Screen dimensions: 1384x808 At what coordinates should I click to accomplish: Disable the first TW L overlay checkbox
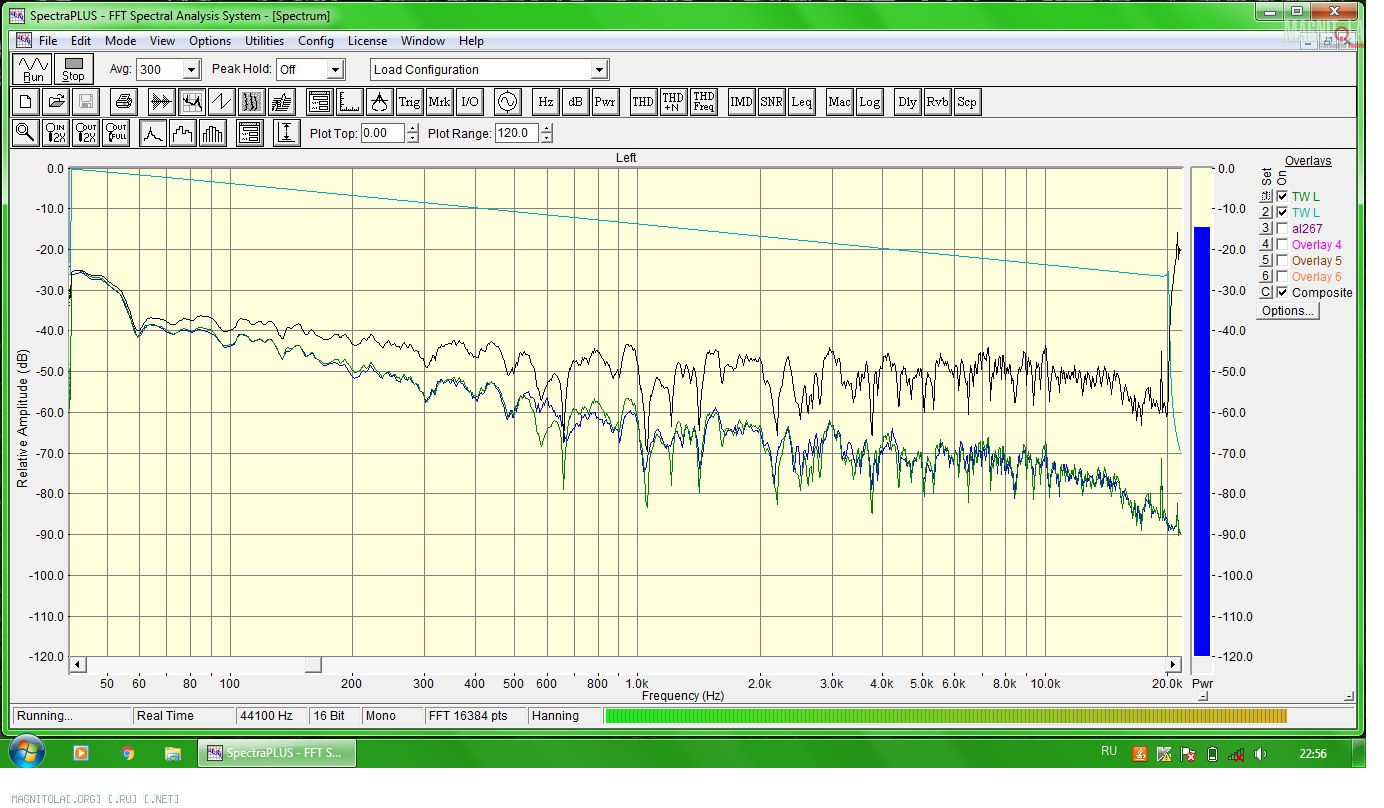[1283, 197]
